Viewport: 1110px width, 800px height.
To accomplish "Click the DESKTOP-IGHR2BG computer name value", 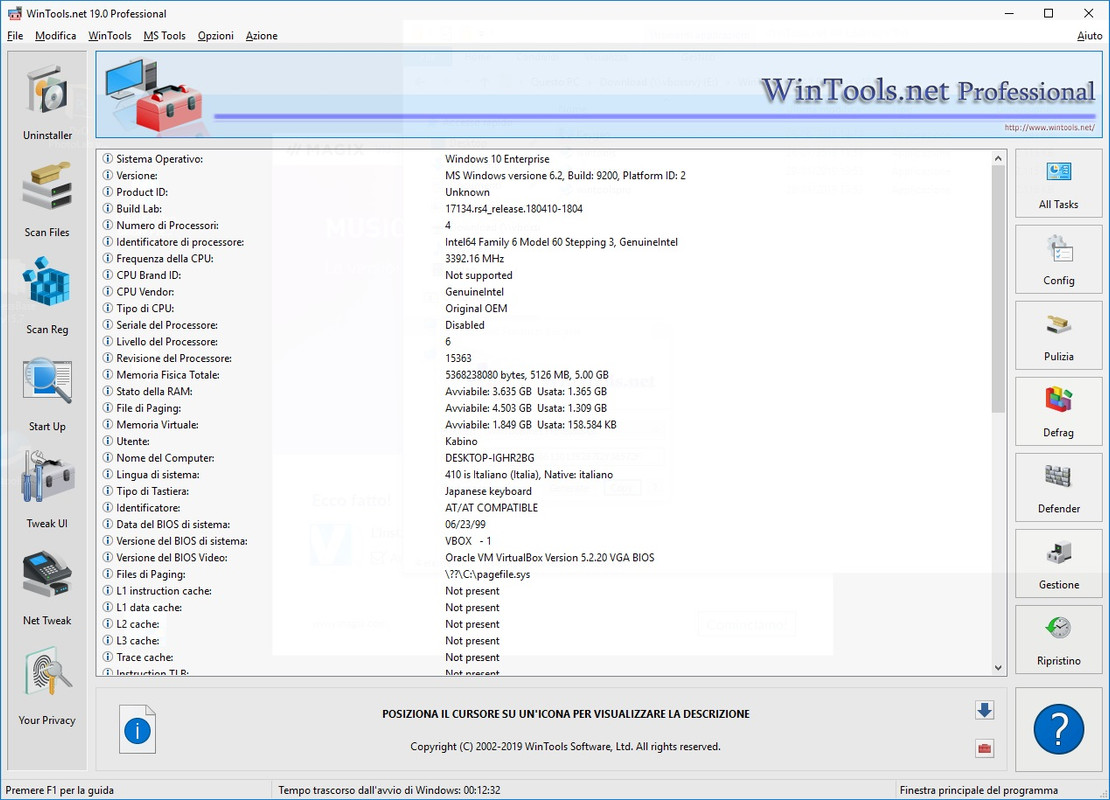I will coord(490,458).
